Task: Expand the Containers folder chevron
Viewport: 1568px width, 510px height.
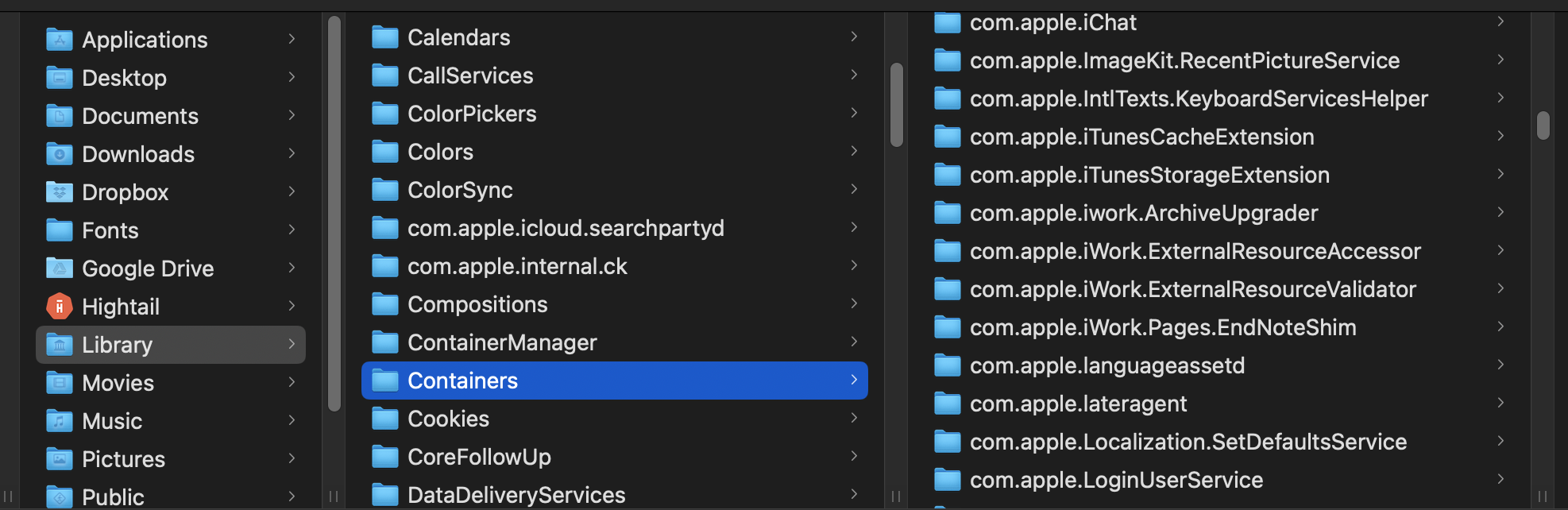Action: [854, 380]
